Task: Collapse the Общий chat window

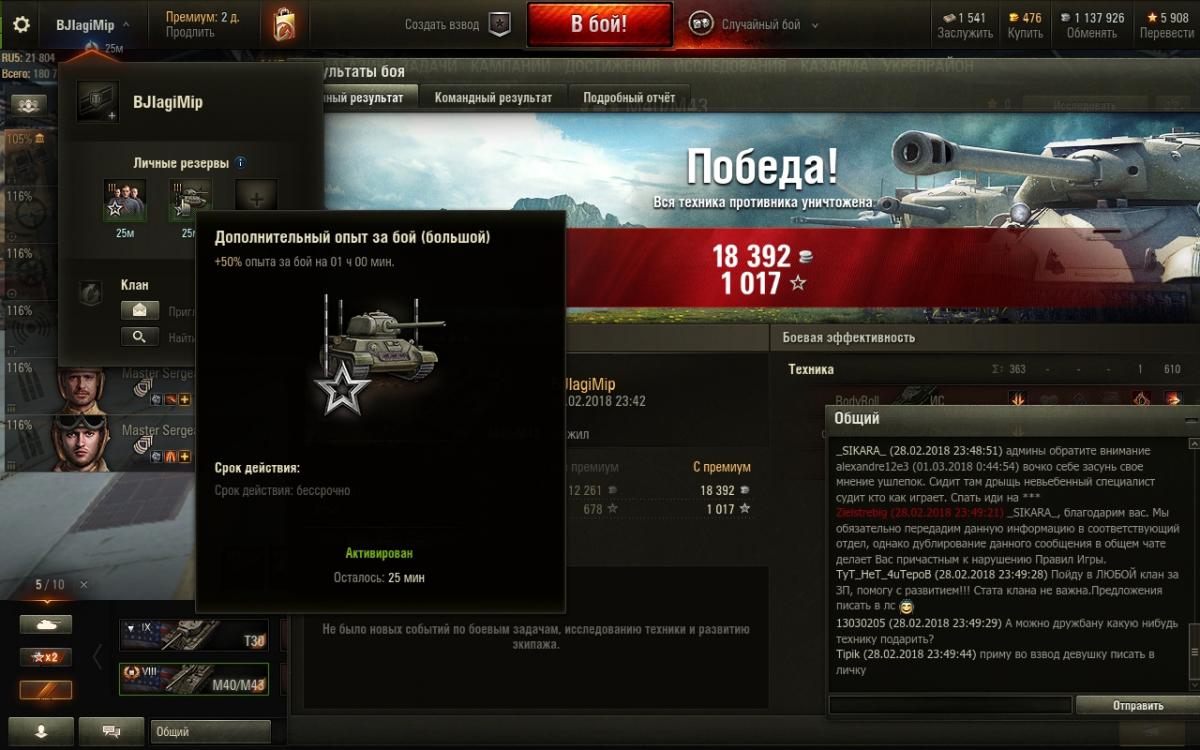Action: 1188,419
